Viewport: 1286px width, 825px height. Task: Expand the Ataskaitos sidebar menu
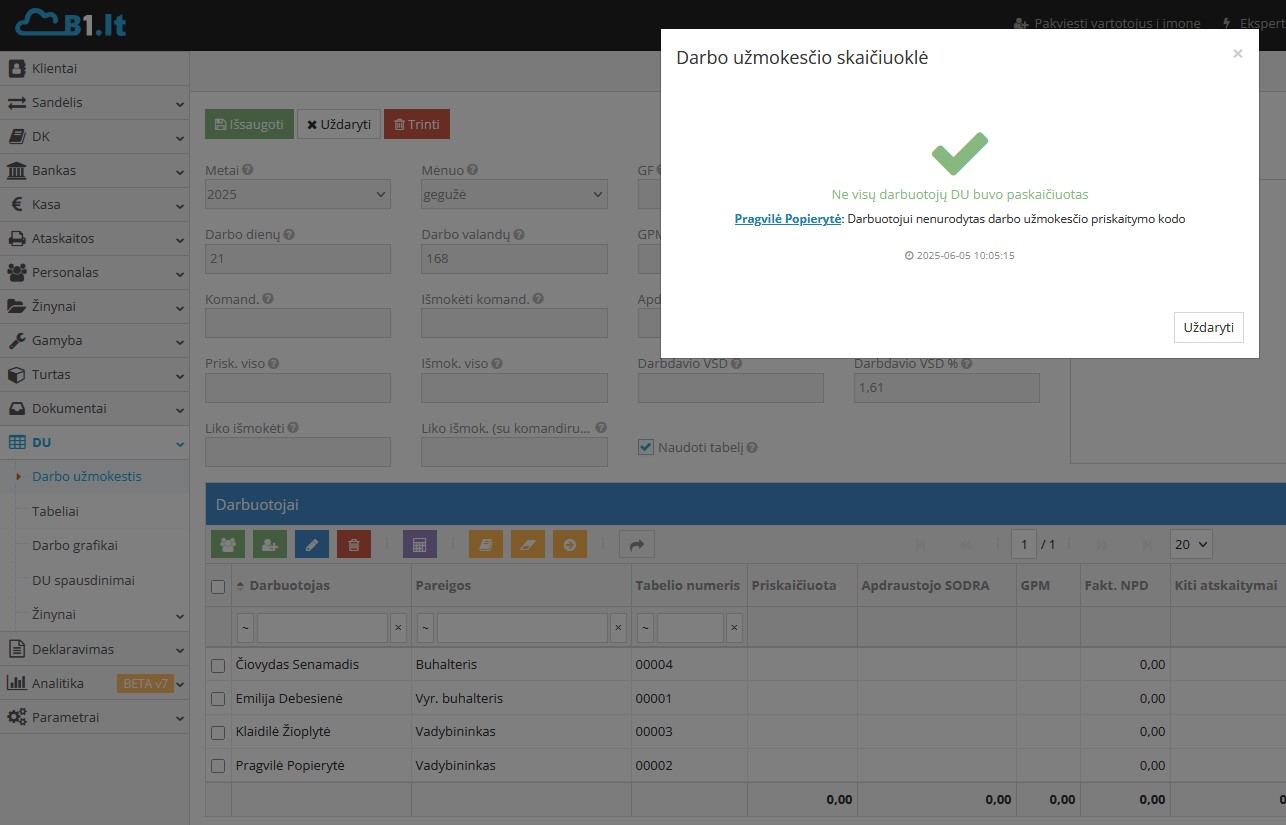point(95,239)
